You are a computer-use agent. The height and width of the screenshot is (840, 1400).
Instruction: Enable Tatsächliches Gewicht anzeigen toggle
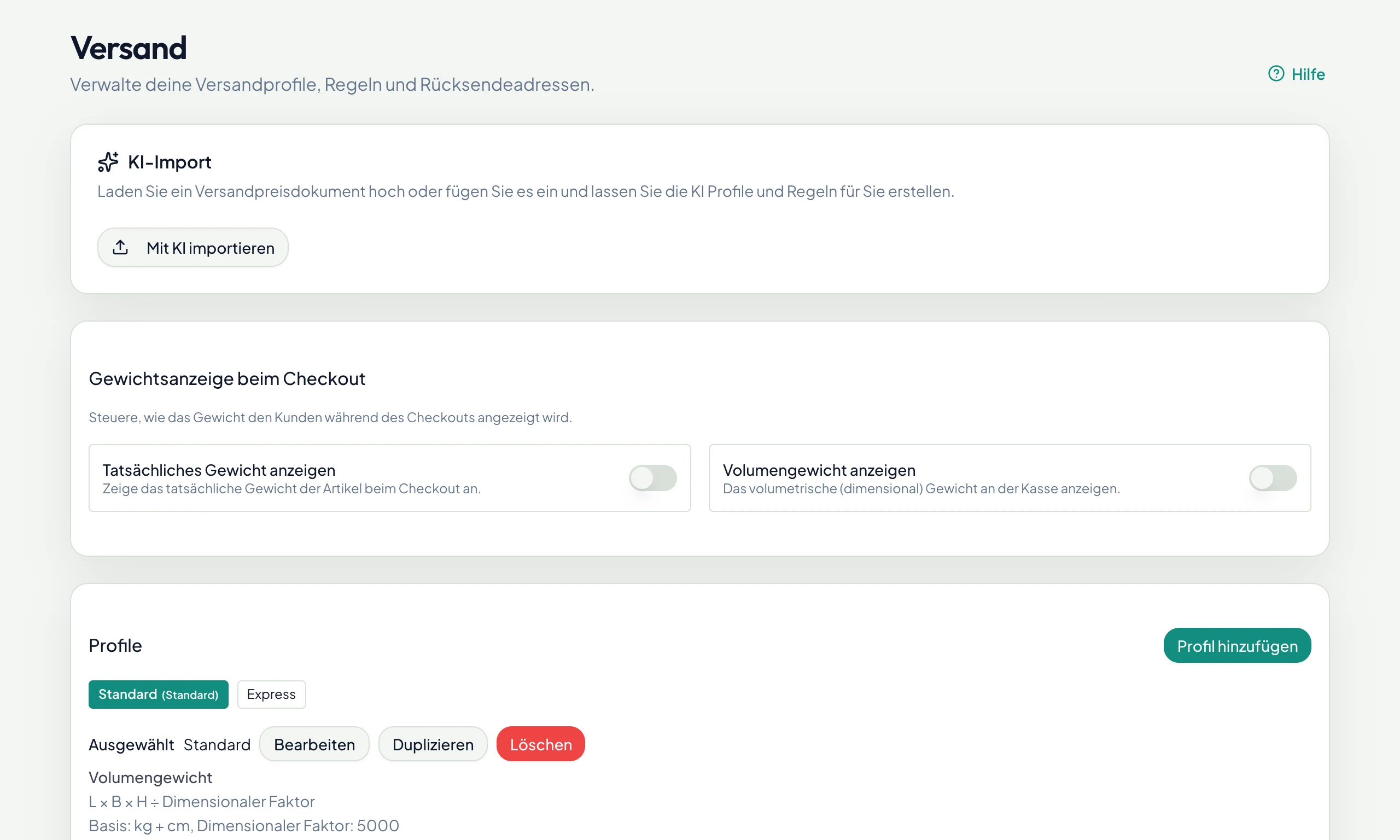[652, 478]
